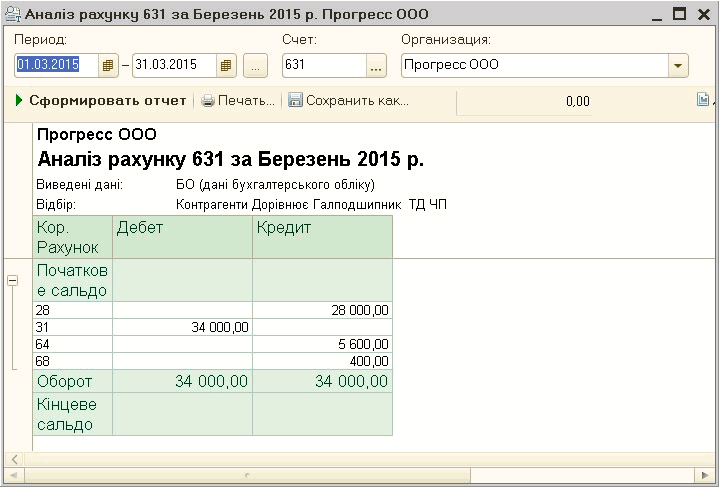Close the Аналіз рахунку window
Screen dimensions: 719x487
(704, 15)
